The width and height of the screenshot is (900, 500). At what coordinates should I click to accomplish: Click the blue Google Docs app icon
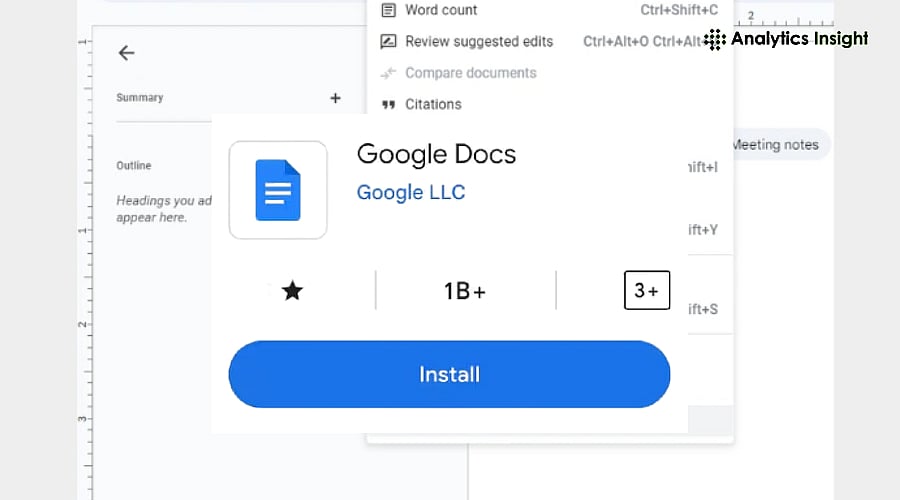(278, 190)
